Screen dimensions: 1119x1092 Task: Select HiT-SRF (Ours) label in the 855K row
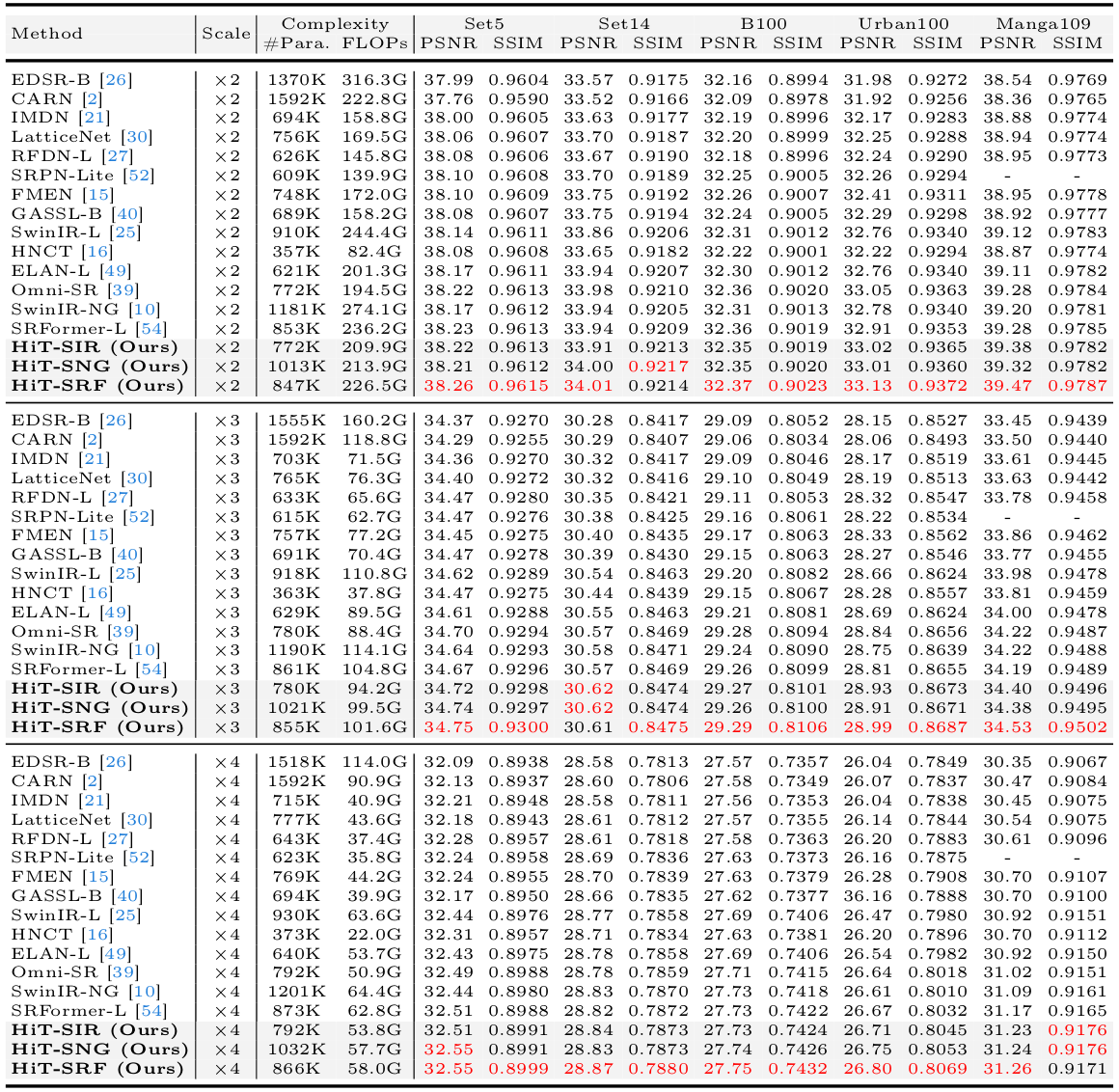pyautogui.click(x=97, y=727)
